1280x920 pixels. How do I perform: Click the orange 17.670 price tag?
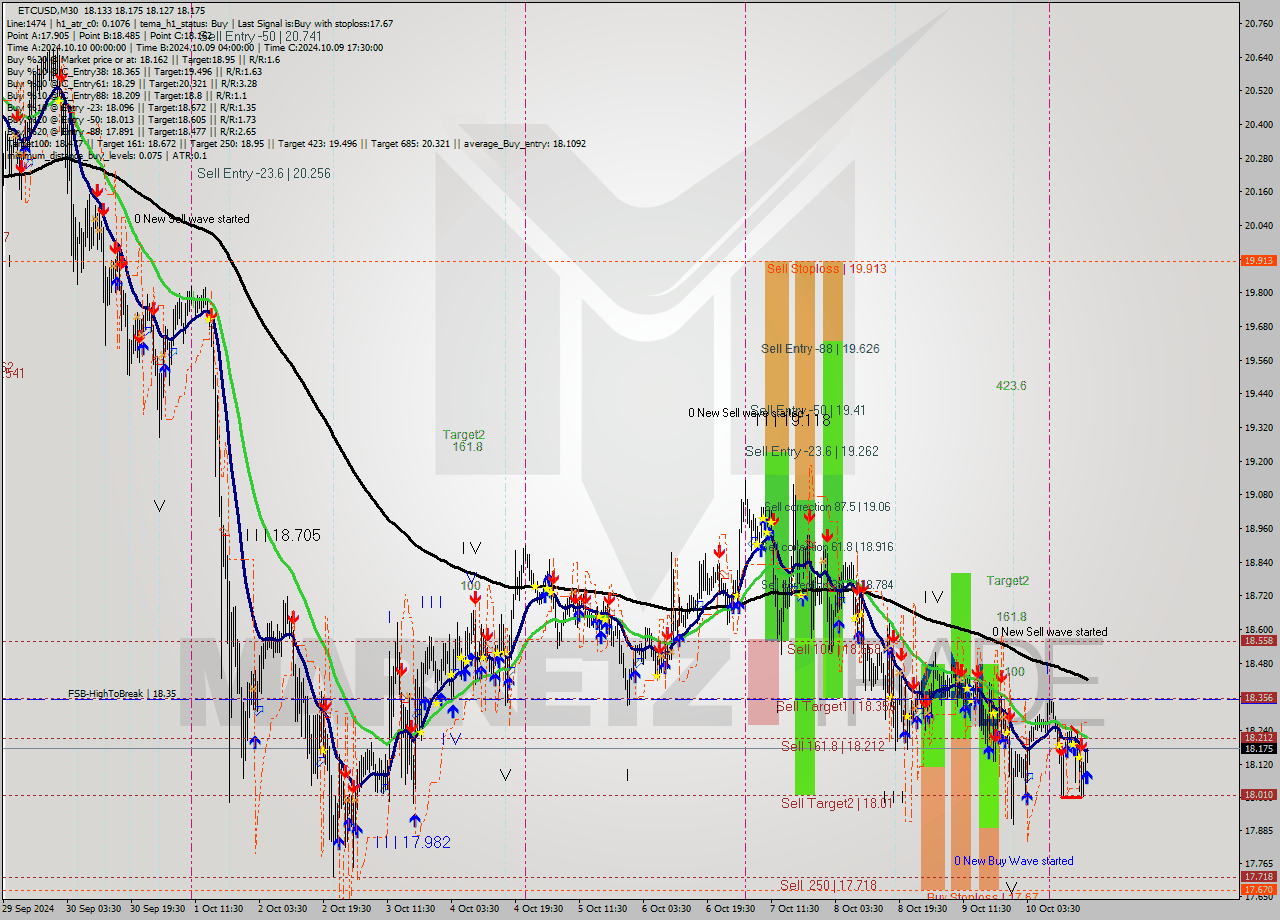(x=1258, y=889)
